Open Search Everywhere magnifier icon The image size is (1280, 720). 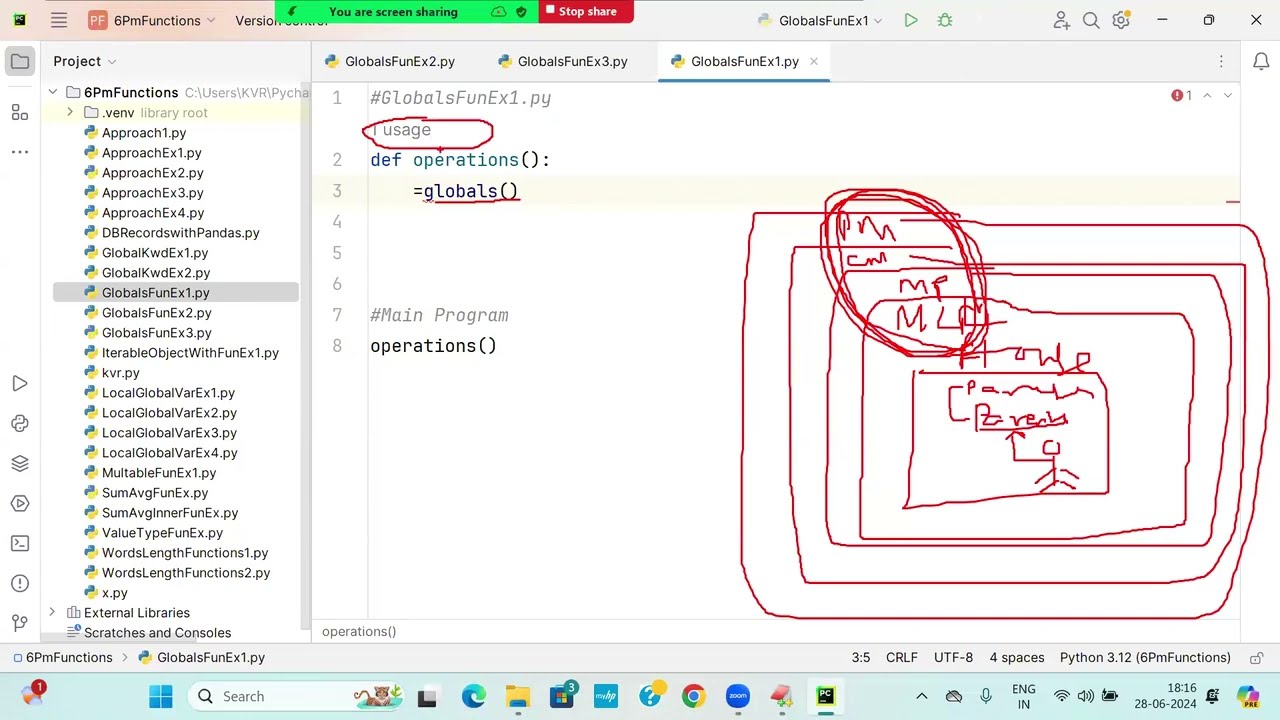pyautogui.click(x=1091, y=20)
